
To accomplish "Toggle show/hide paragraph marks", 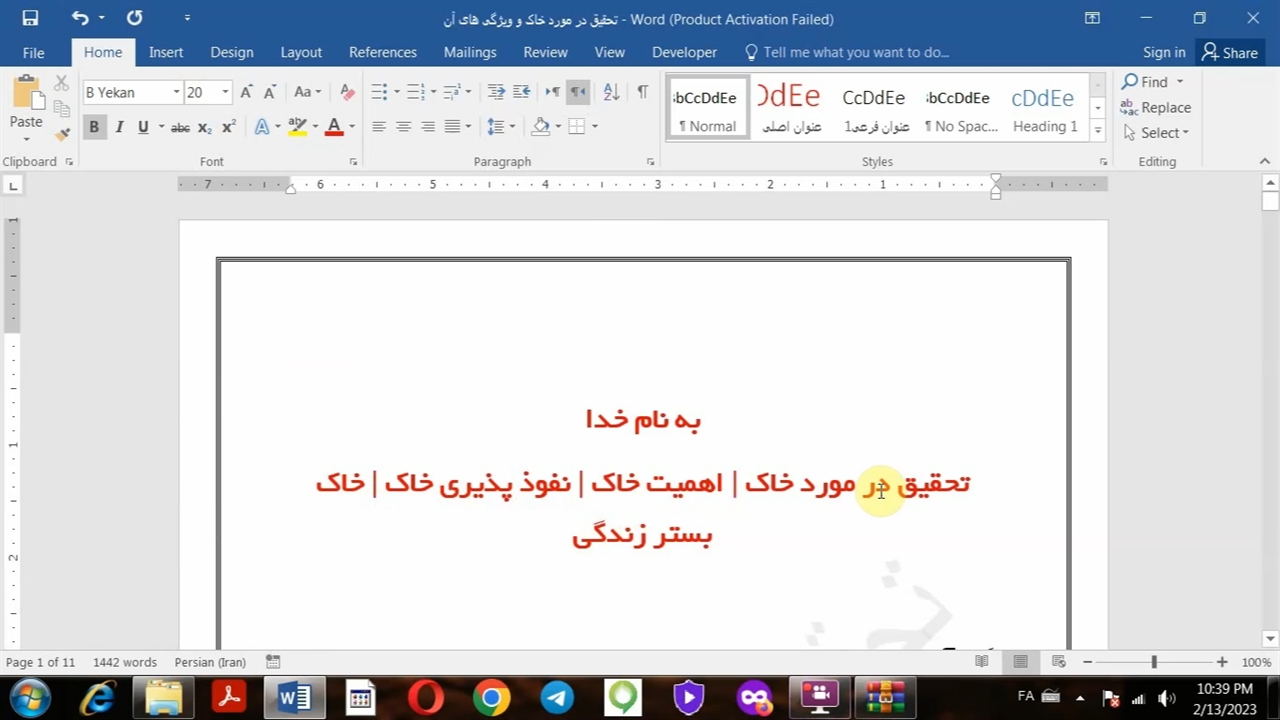I will [642, 92].
